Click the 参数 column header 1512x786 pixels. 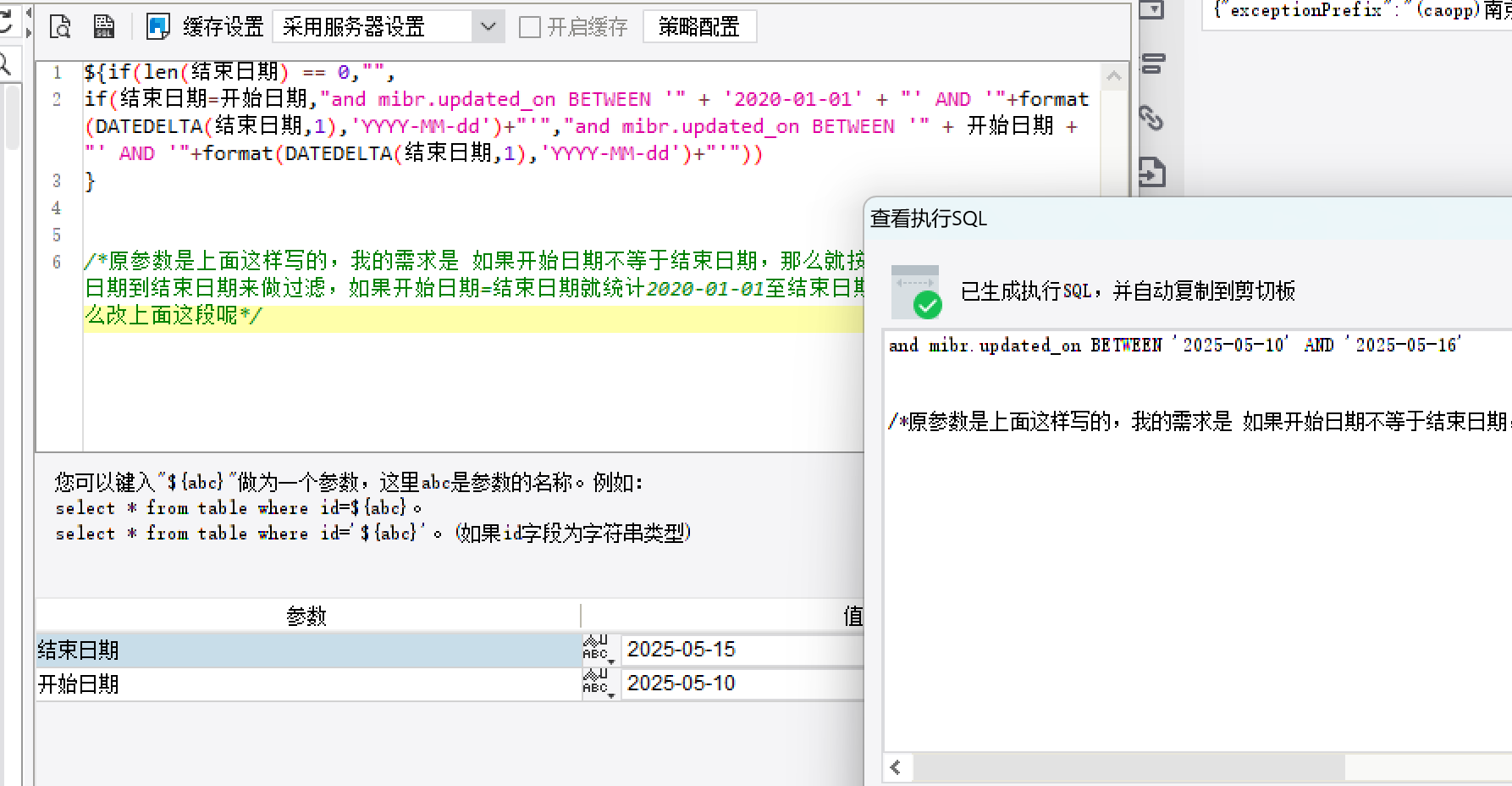click(306, 616)
